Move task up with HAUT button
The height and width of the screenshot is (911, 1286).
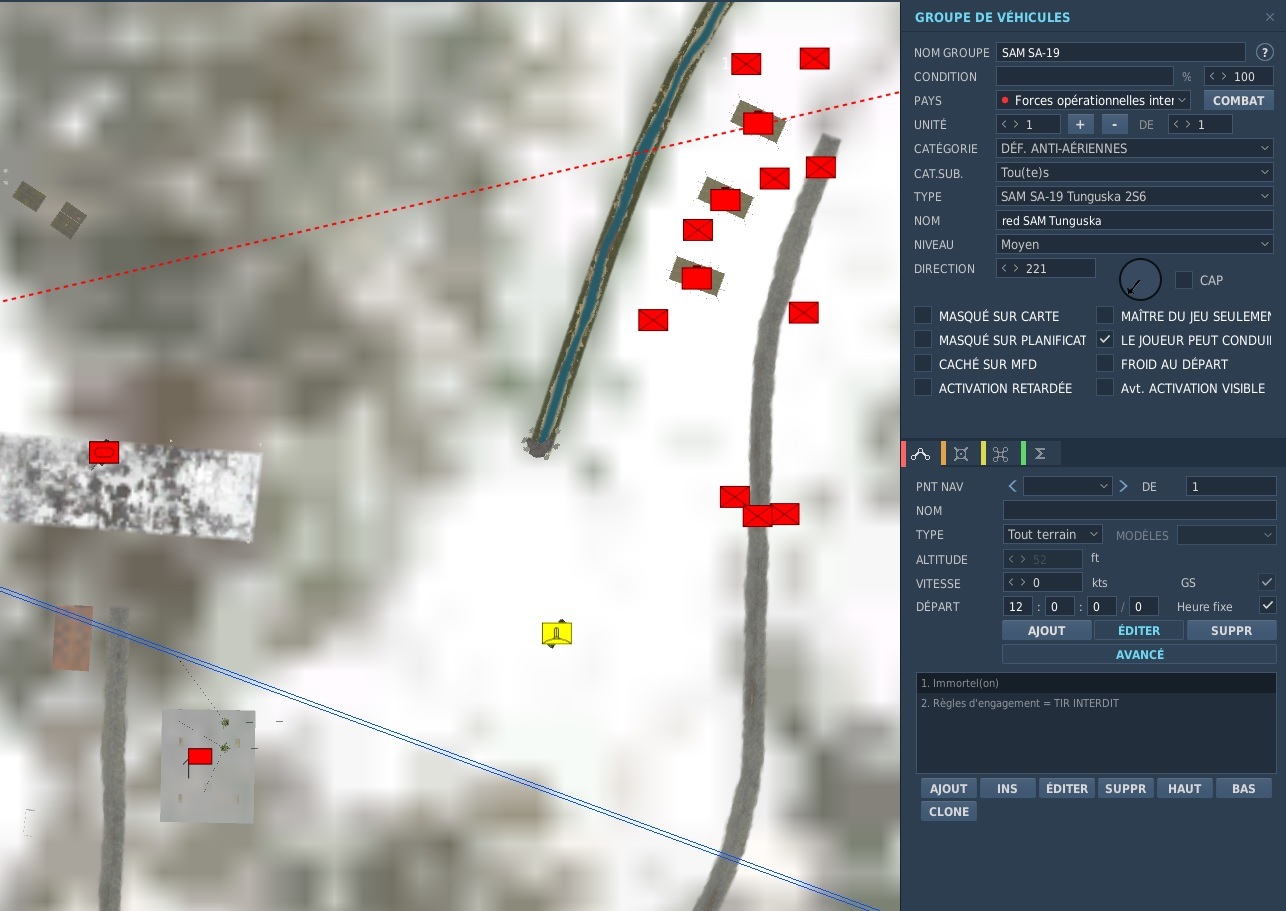pos(1184,788)
